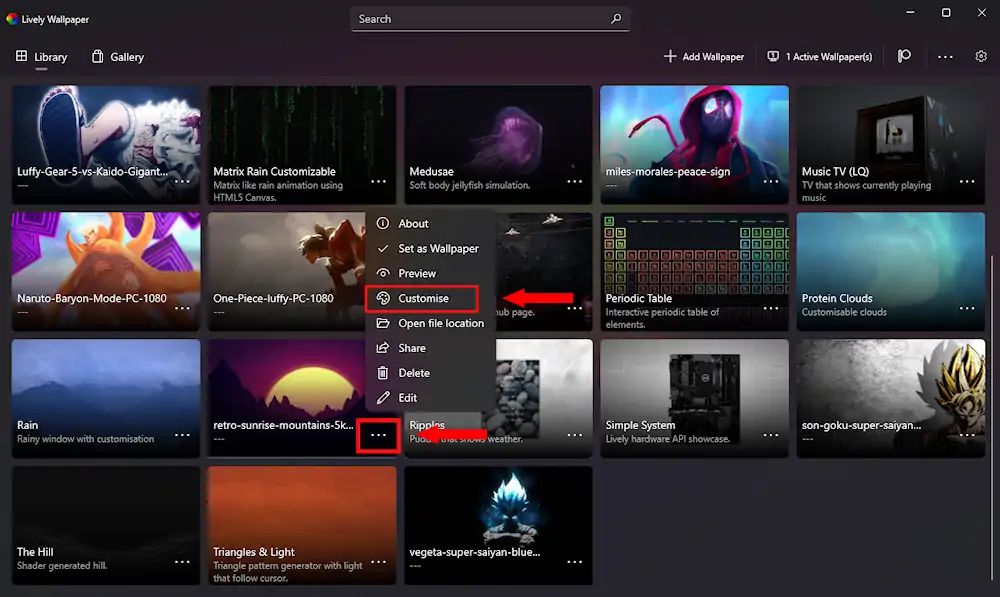1000x597 pixels.
Task: Open options dots for The Hill wallpaper
Action: pyautogui.click(x=182, y=562)
